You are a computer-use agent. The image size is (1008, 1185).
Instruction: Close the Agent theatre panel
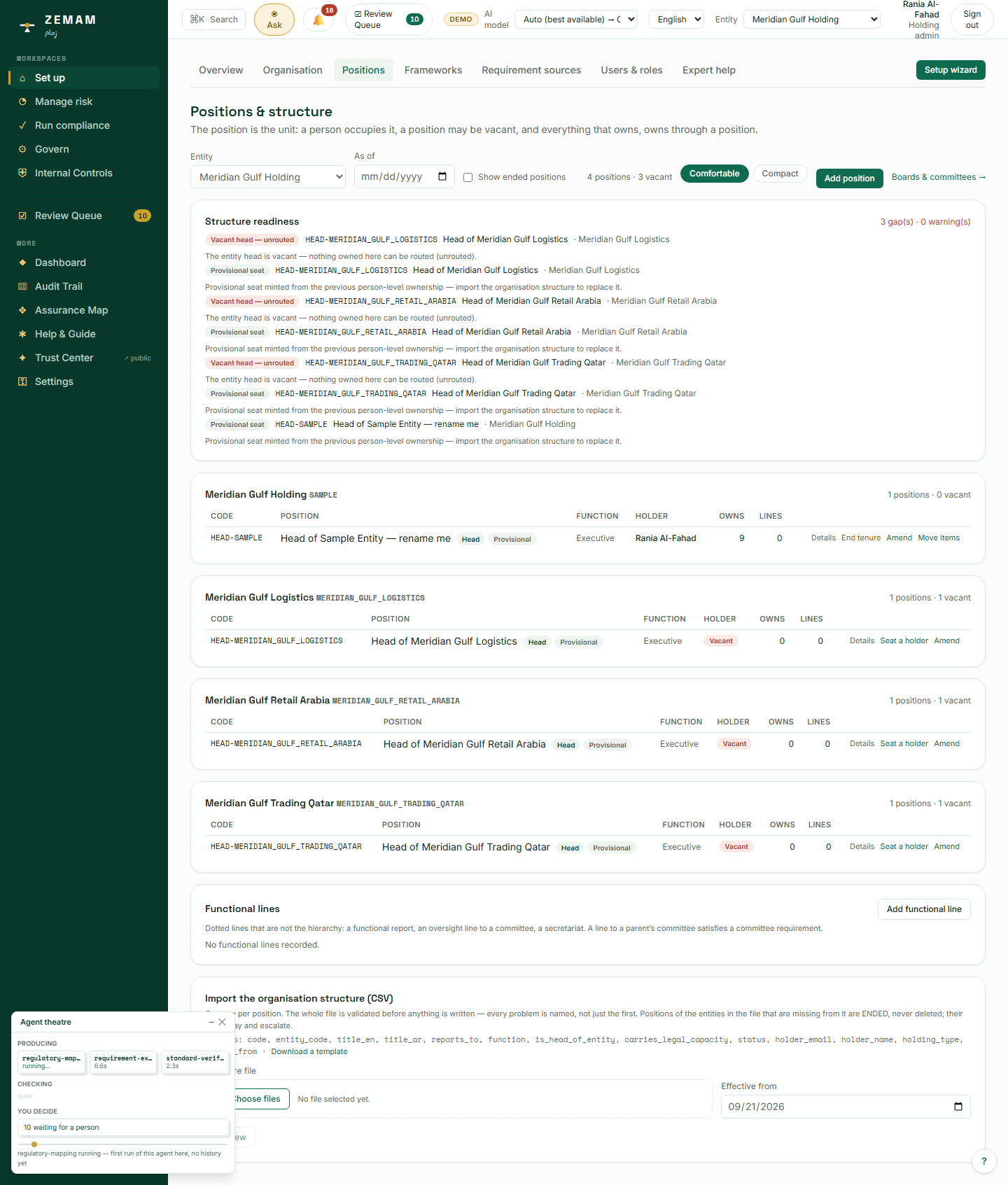(x=223, y=1022)
